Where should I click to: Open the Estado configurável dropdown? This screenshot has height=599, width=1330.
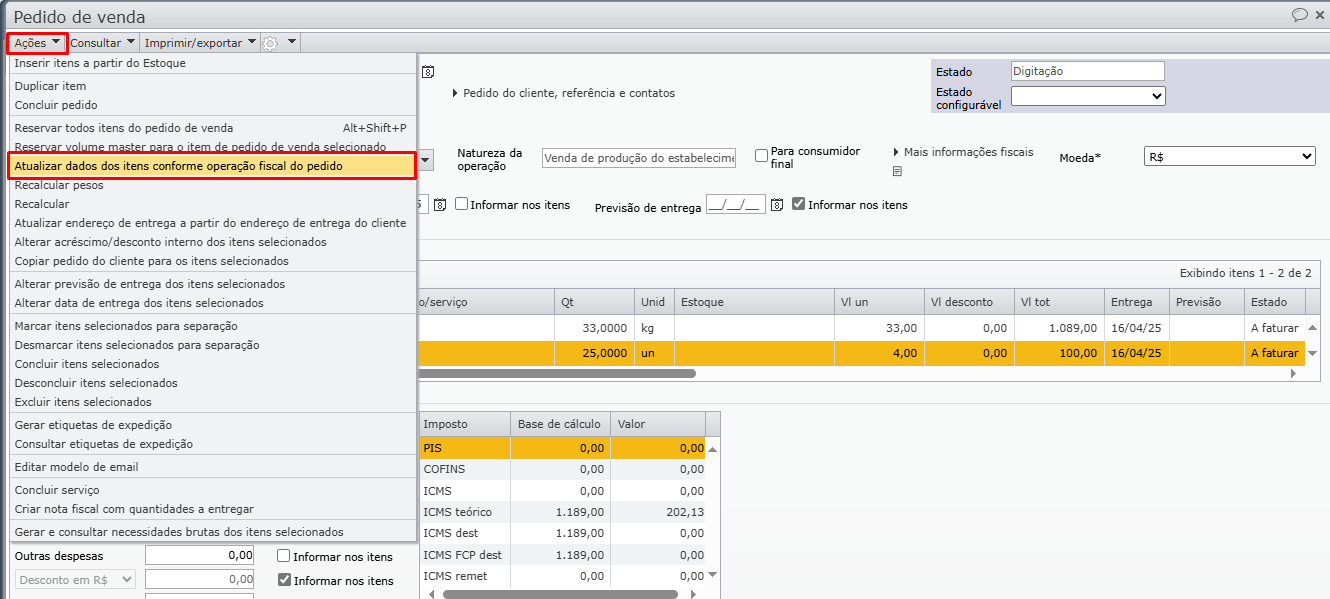click(1087, 96)
